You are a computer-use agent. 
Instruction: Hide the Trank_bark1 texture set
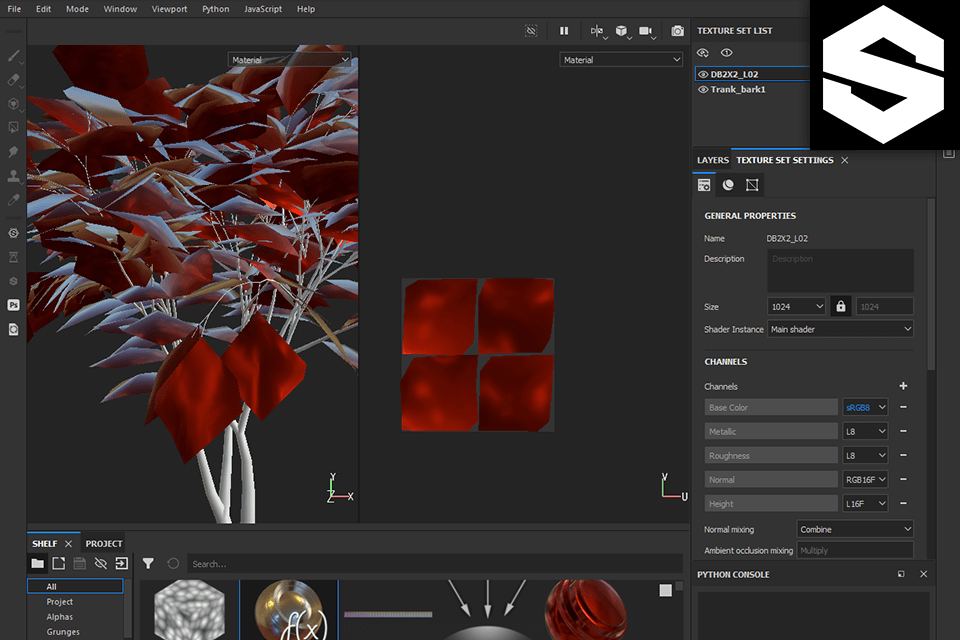[x=703, y=89]
